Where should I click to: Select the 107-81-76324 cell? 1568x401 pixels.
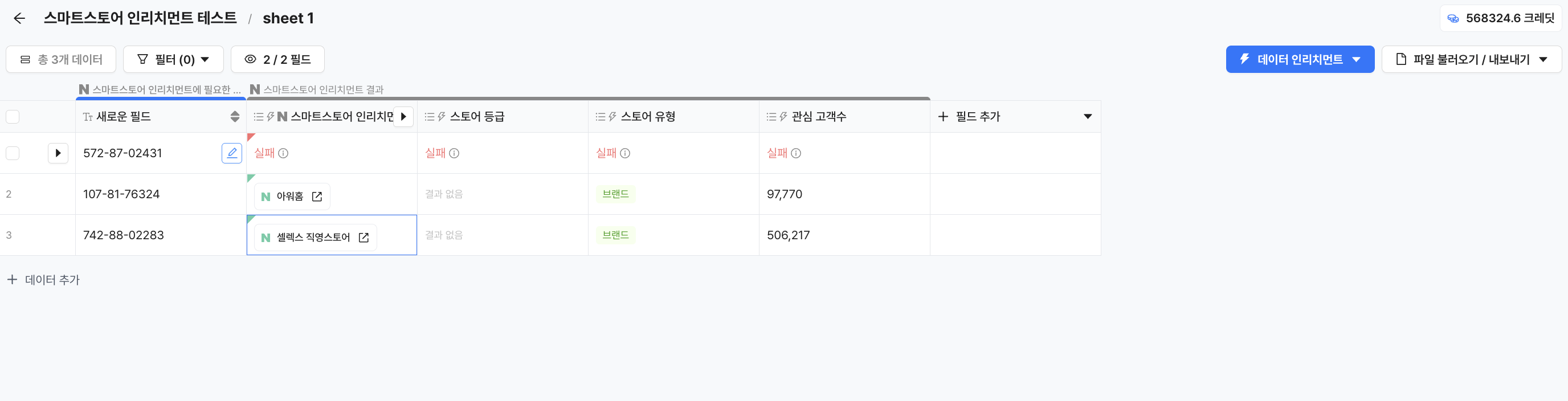pyautogui.click(x=160, y=194)
